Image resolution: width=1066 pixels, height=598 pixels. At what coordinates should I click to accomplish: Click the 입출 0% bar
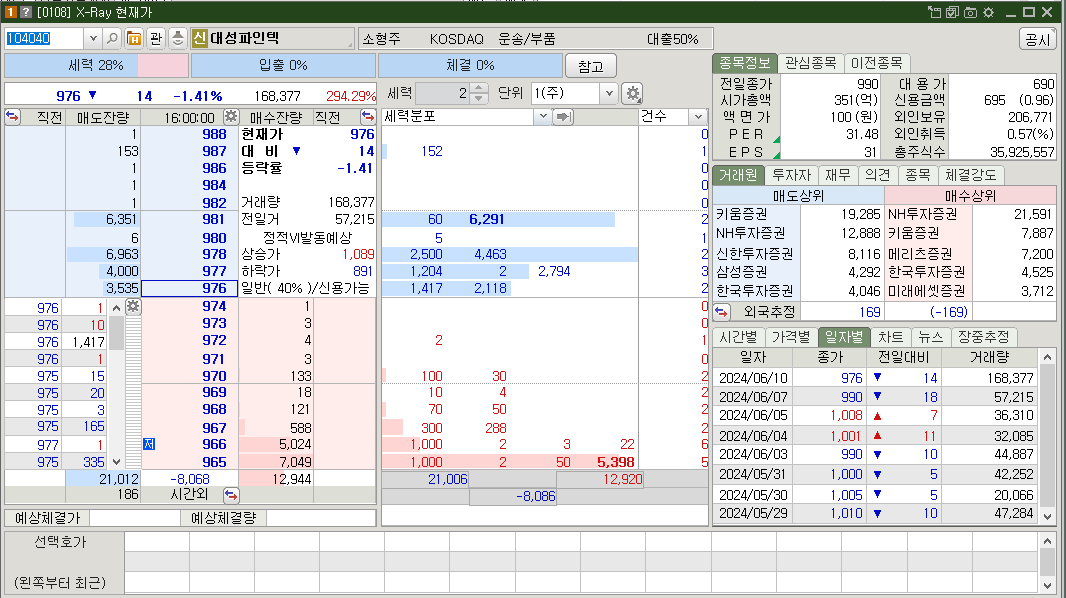click(283, 65)
